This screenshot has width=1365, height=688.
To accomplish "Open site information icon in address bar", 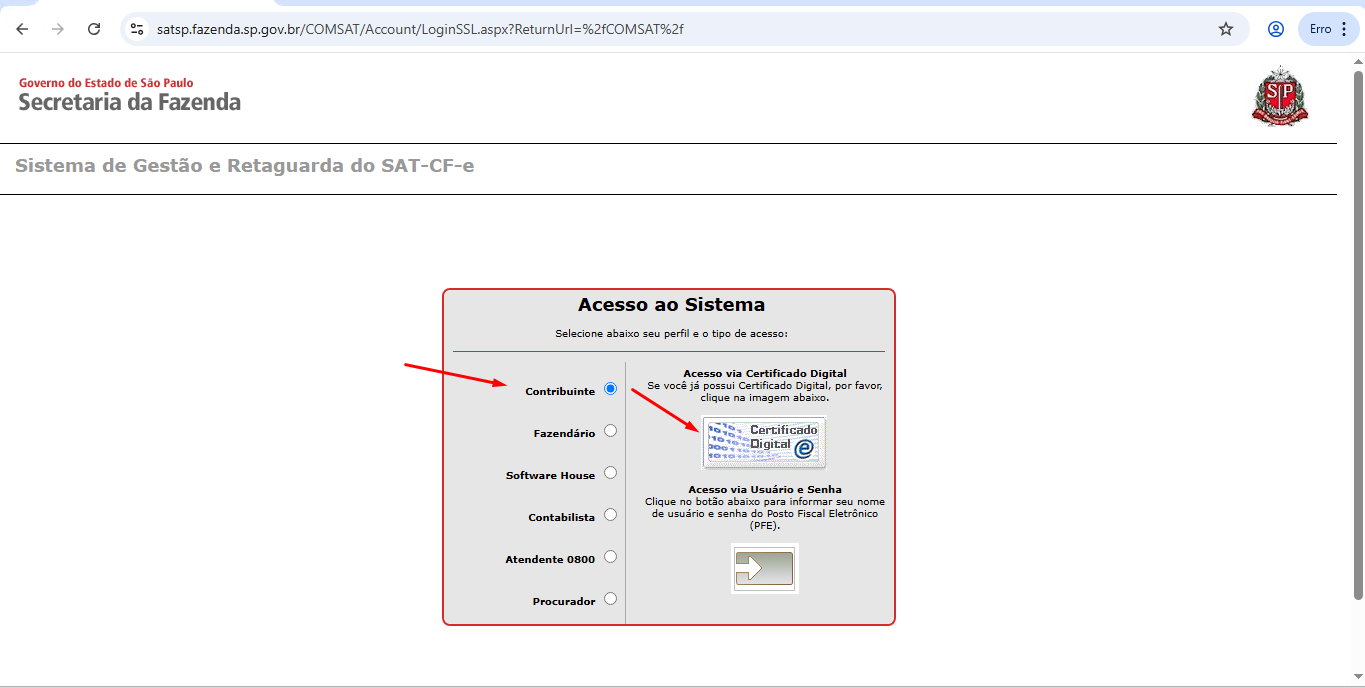I will (x=137, y=29).
